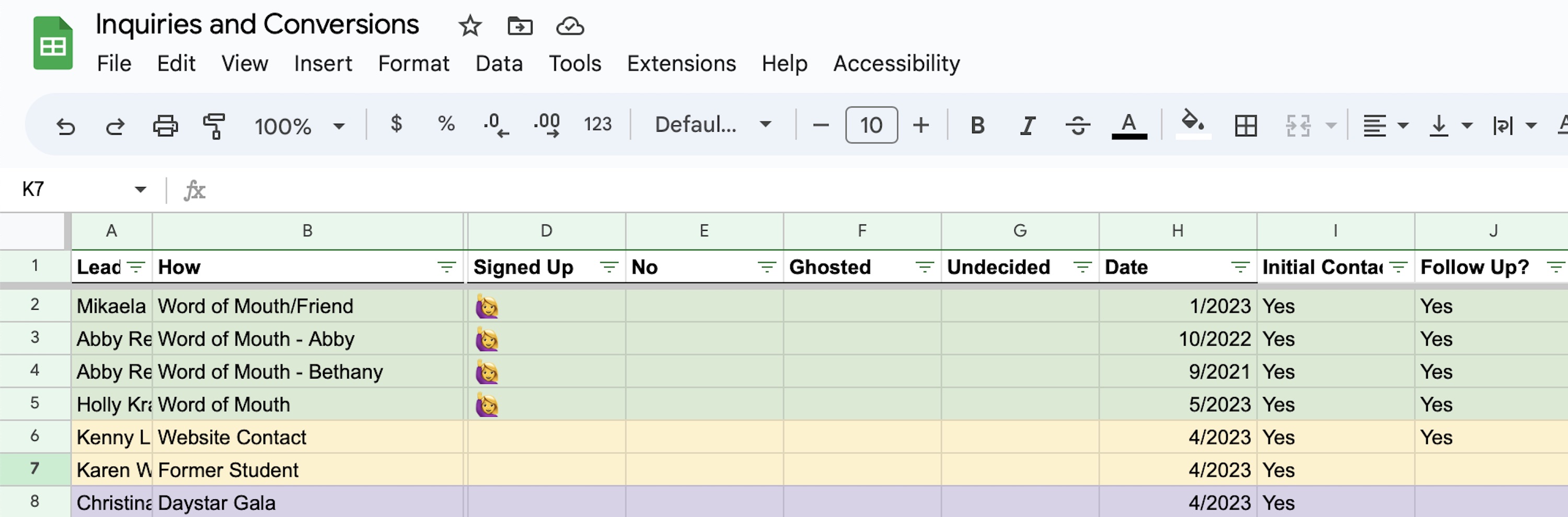1568x517 pixels.
Task: Increase font size with plus button
Action: coord(921,126)
